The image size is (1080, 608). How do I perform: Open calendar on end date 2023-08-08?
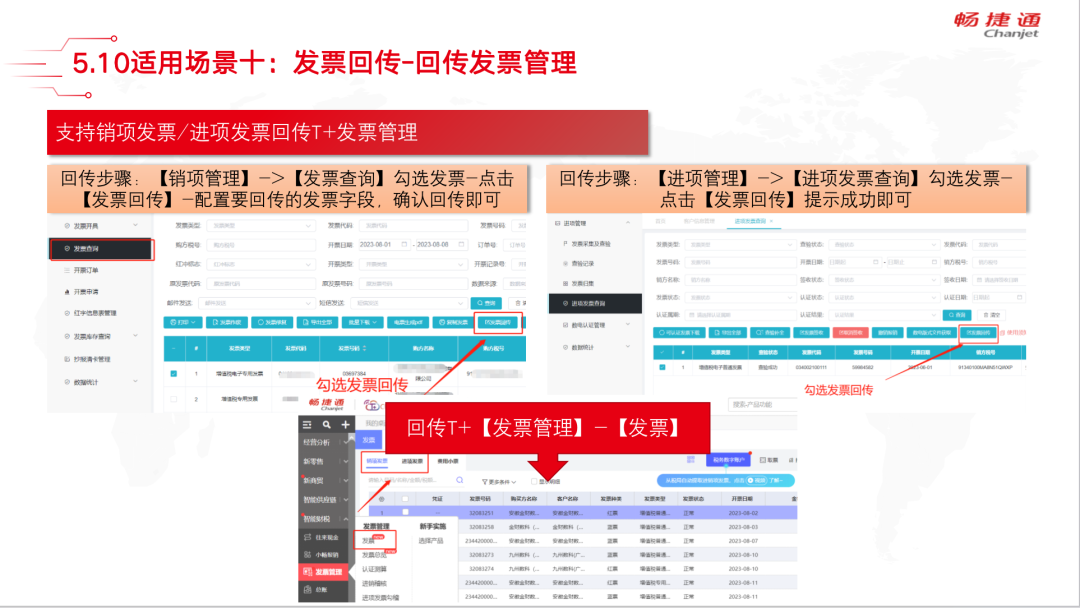pos(461,244)
